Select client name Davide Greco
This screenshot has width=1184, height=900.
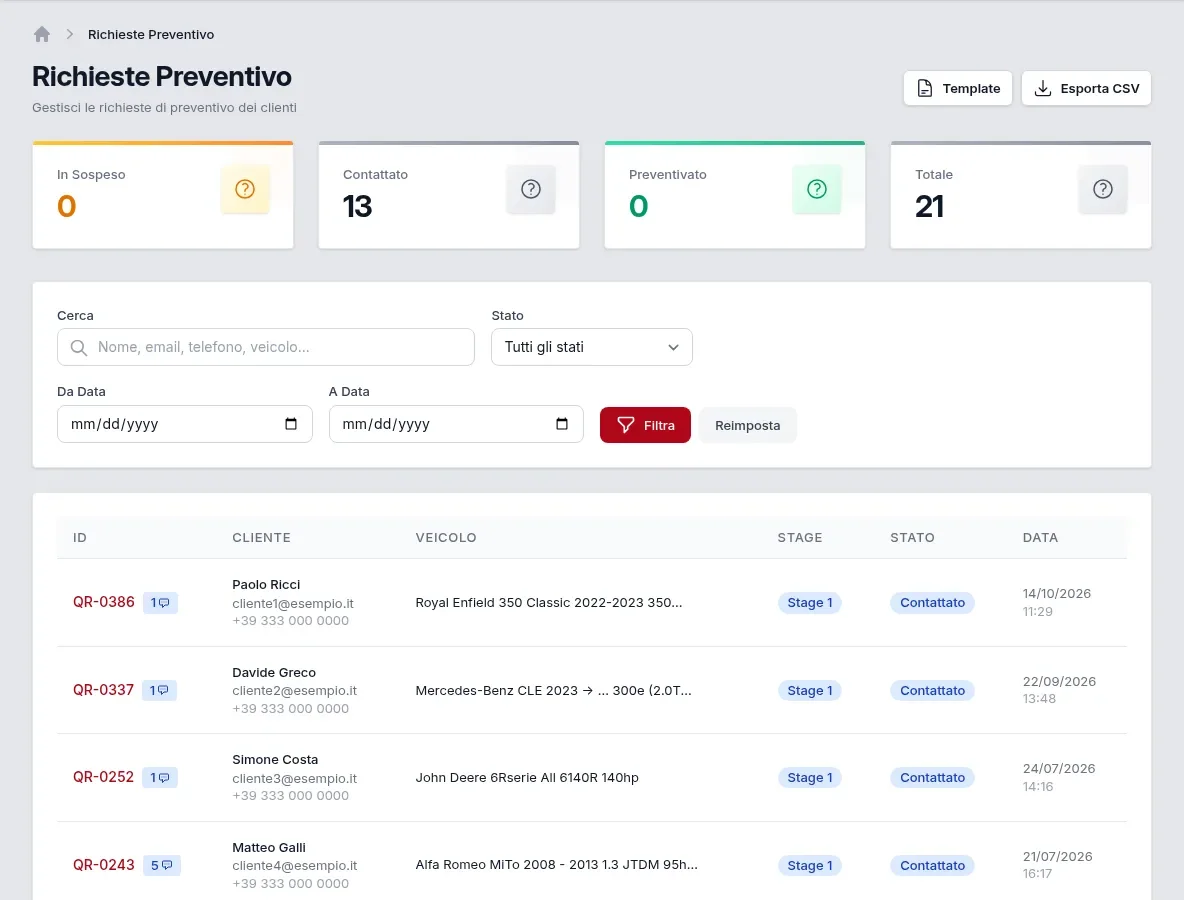pos(274,672)
